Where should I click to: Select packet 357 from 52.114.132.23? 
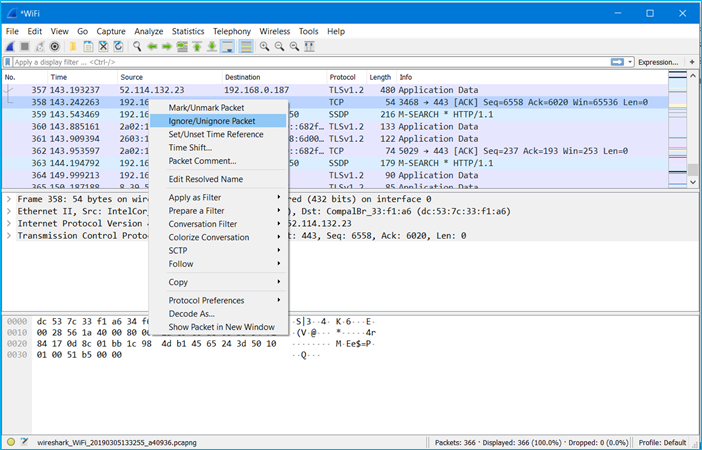point(334,90)
